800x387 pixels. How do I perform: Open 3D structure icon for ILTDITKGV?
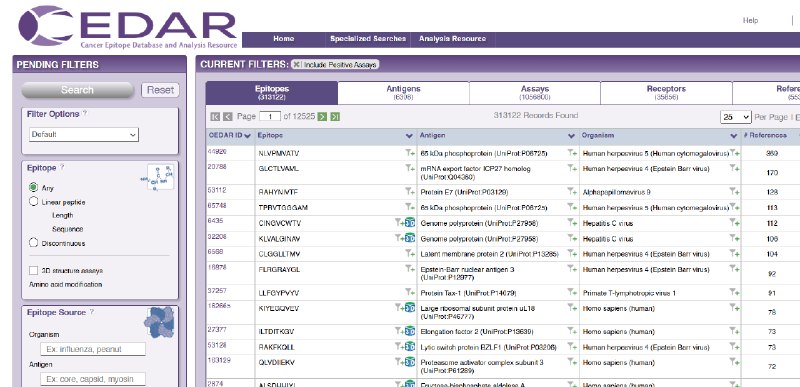coord(410,331)
